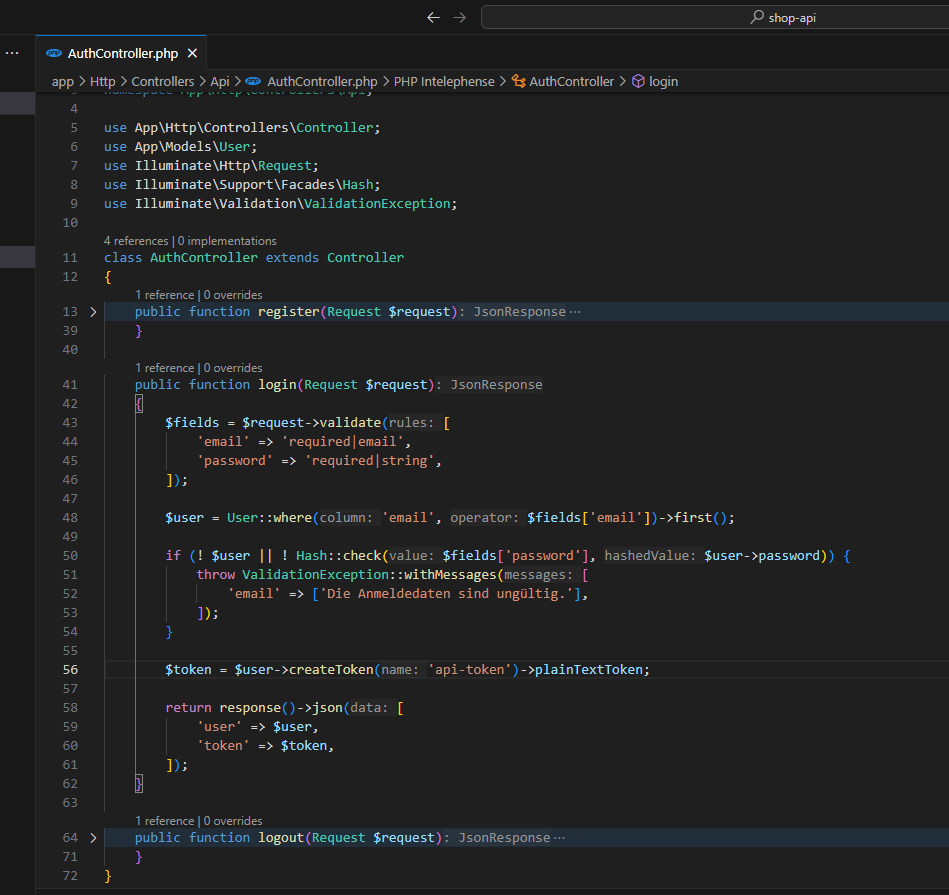Screen dimensions: 949x895
Task: Click '1 reference' code lens above login function
Action: [x=165, y=368]
